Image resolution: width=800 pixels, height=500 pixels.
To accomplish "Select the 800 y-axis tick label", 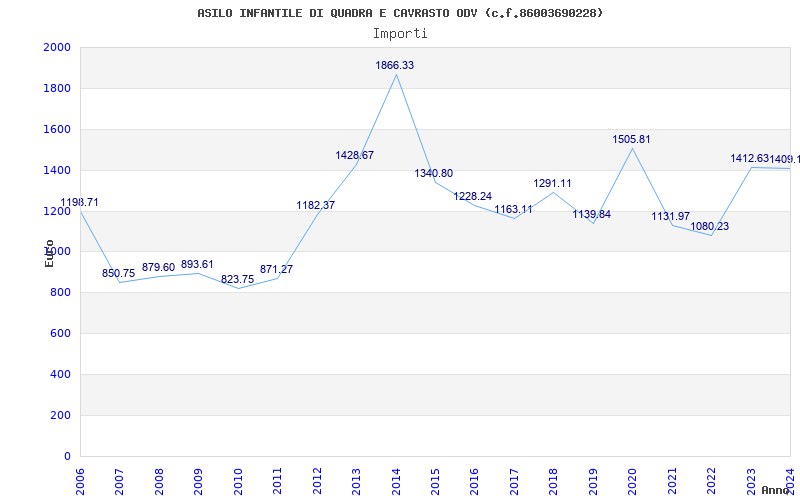I will tap(60, 292).
